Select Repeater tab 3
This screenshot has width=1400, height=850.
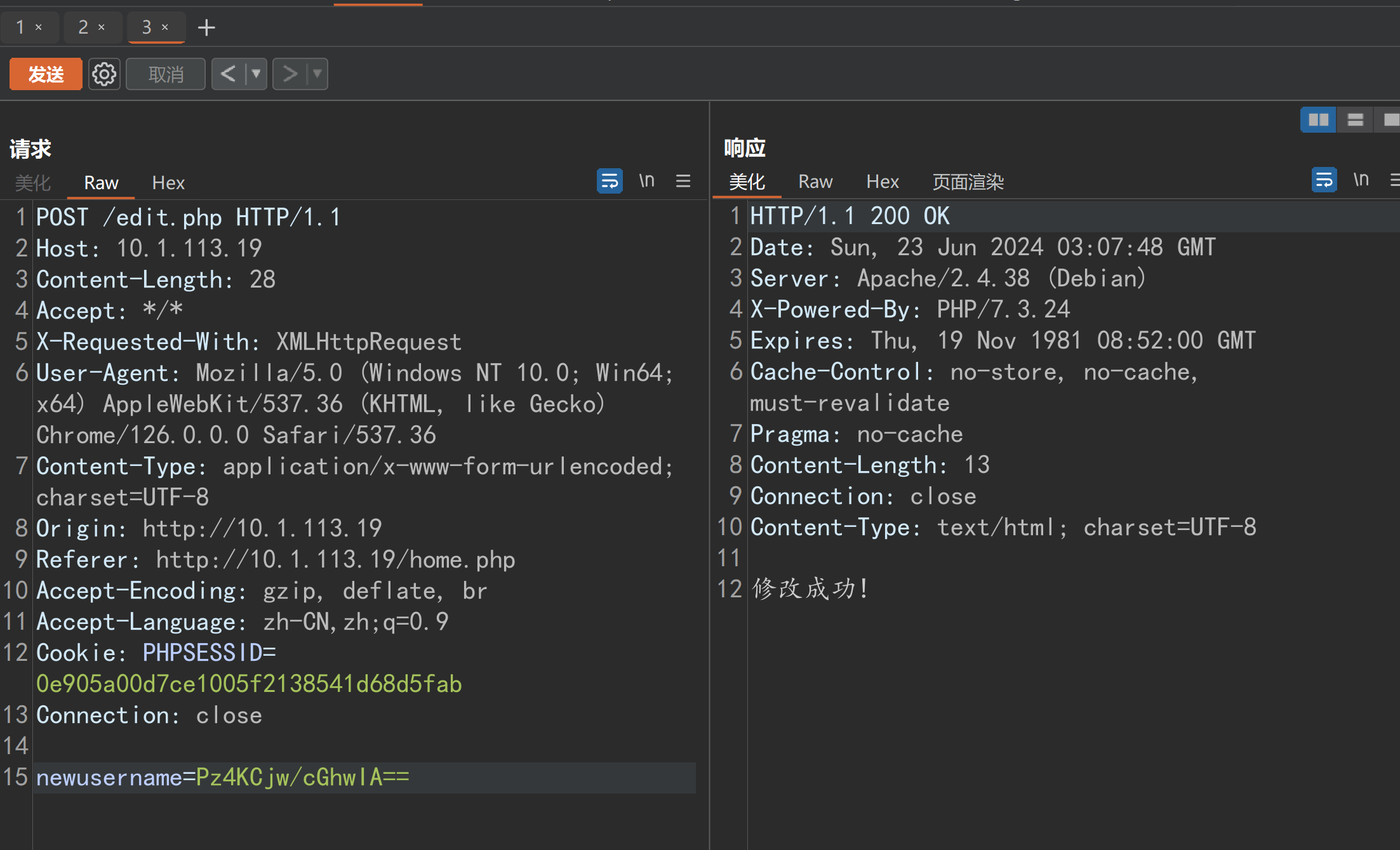146,27
